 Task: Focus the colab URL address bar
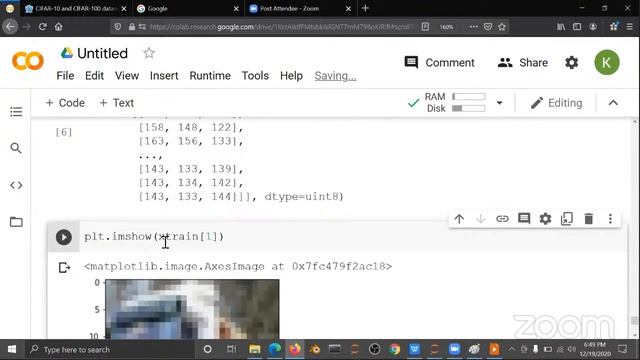tap(282, 27)
